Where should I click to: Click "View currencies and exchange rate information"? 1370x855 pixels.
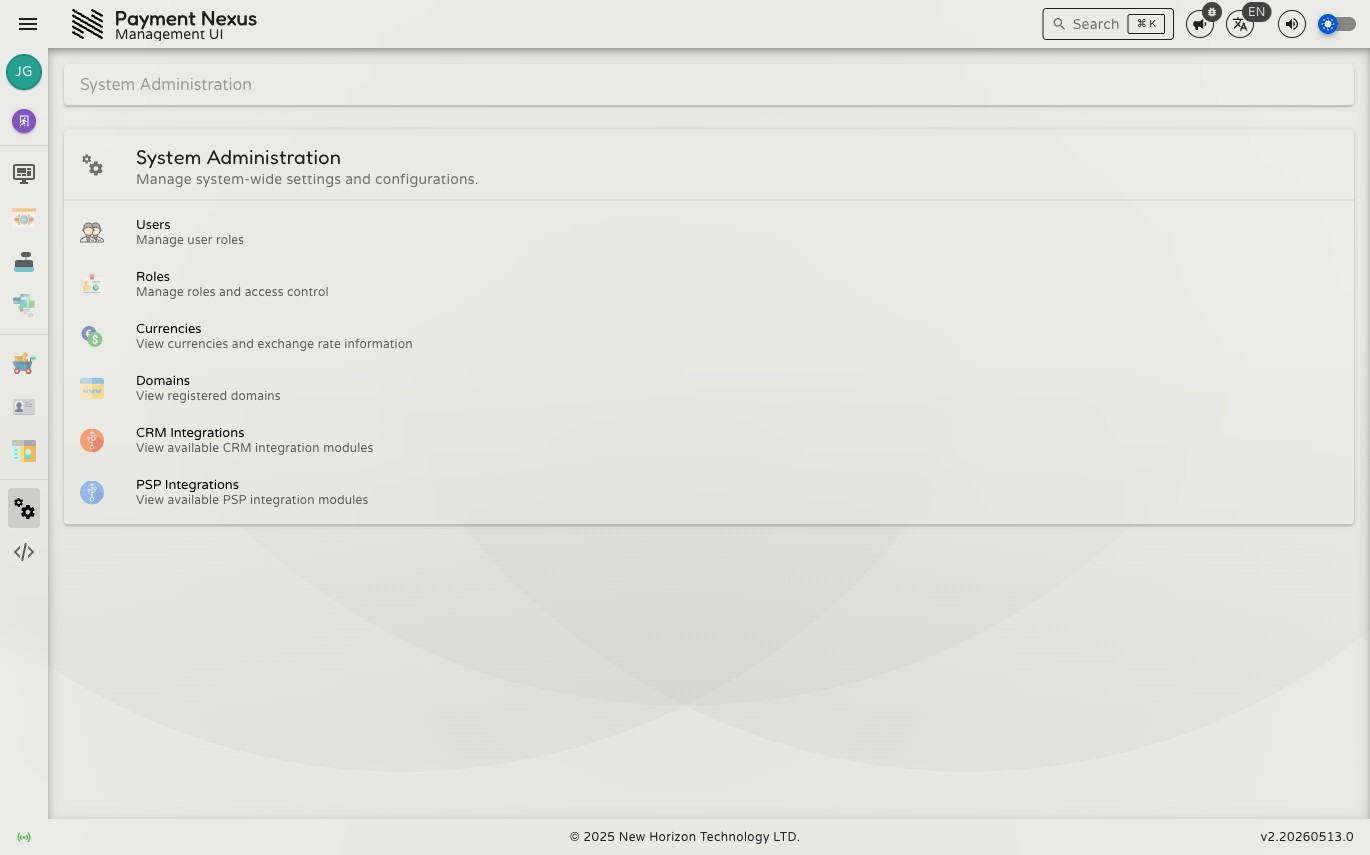(274, 344)
